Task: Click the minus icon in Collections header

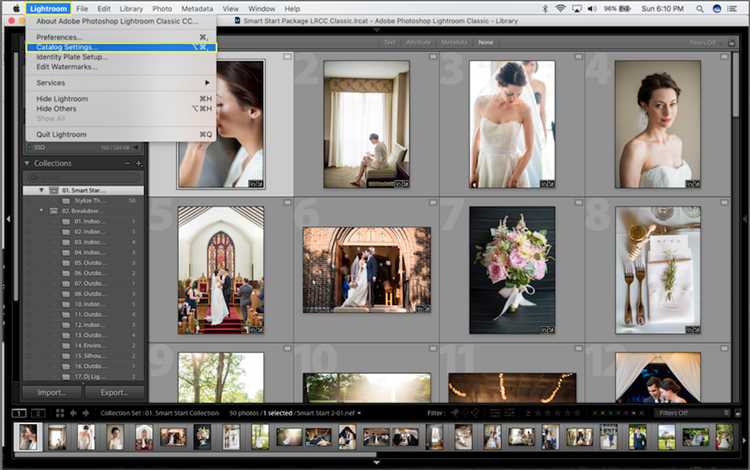Action: [x=127, y=164]
